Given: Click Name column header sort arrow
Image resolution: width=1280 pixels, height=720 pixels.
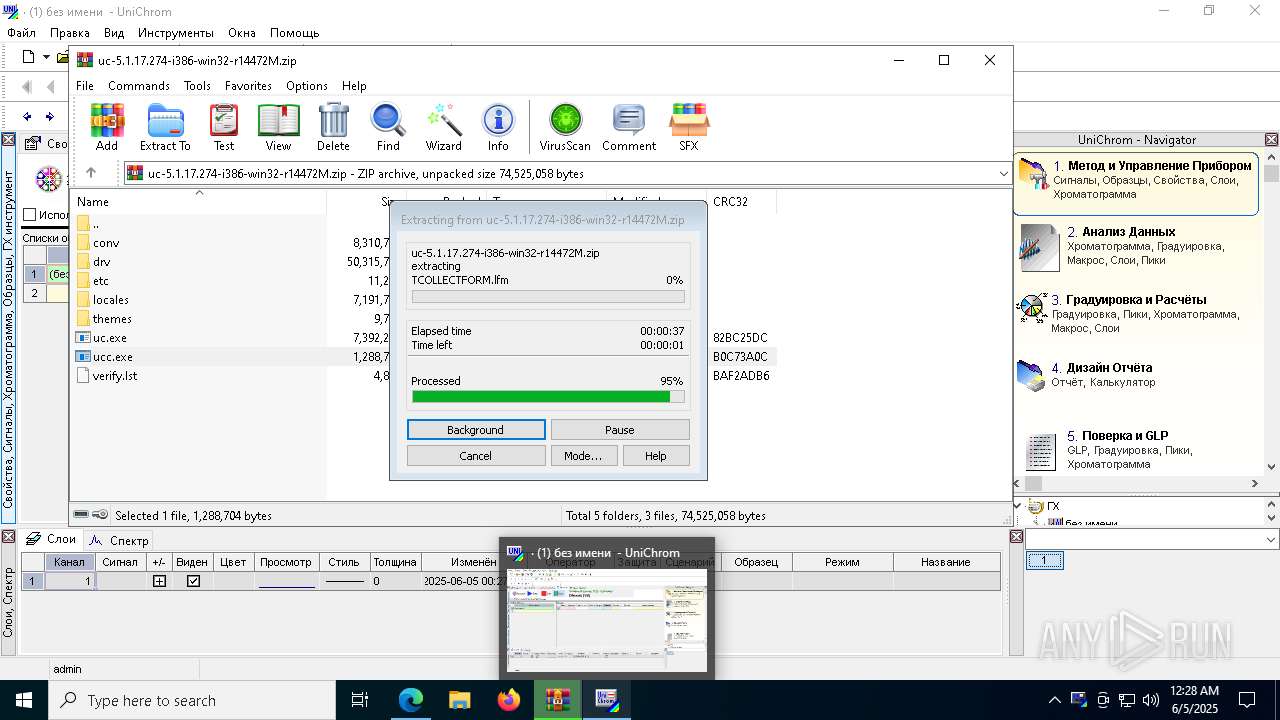Looking at the screenshot, I should (199, 193).
